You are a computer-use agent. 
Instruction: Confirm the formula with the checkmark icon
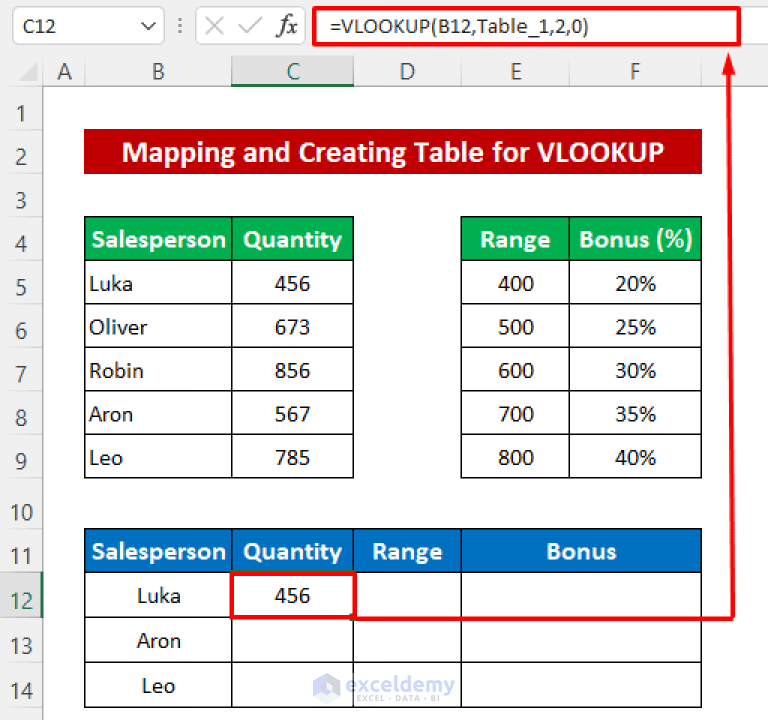point(250,26)
